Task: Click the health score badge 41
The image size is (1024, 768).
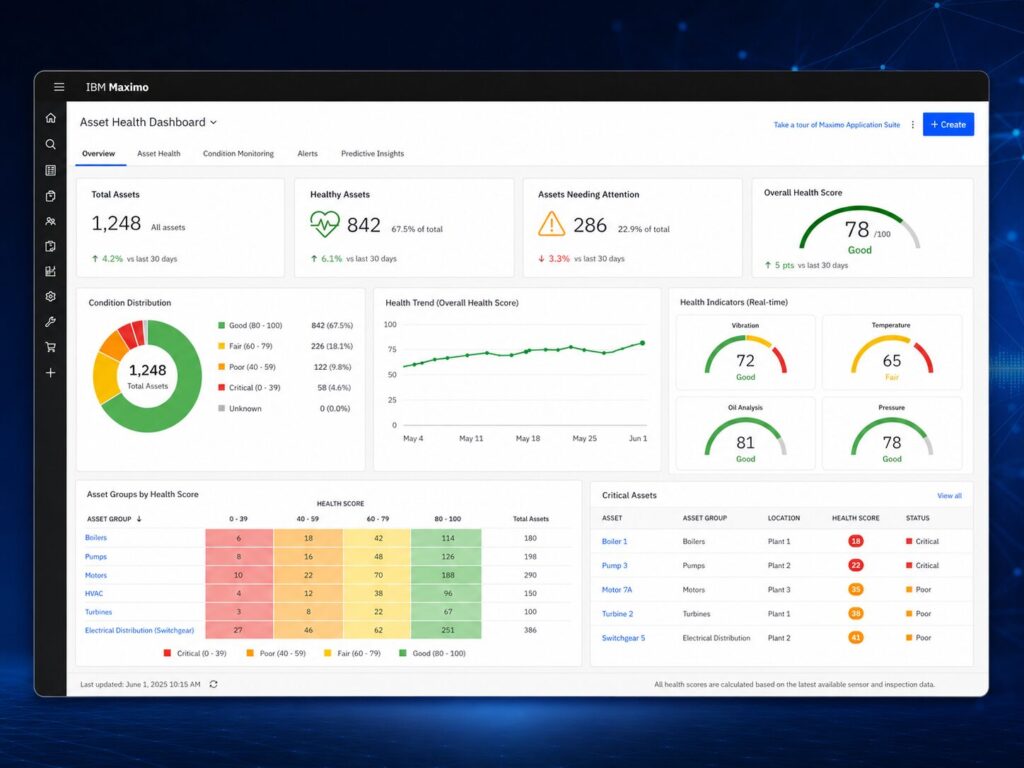Action: [x=856, y=638]
